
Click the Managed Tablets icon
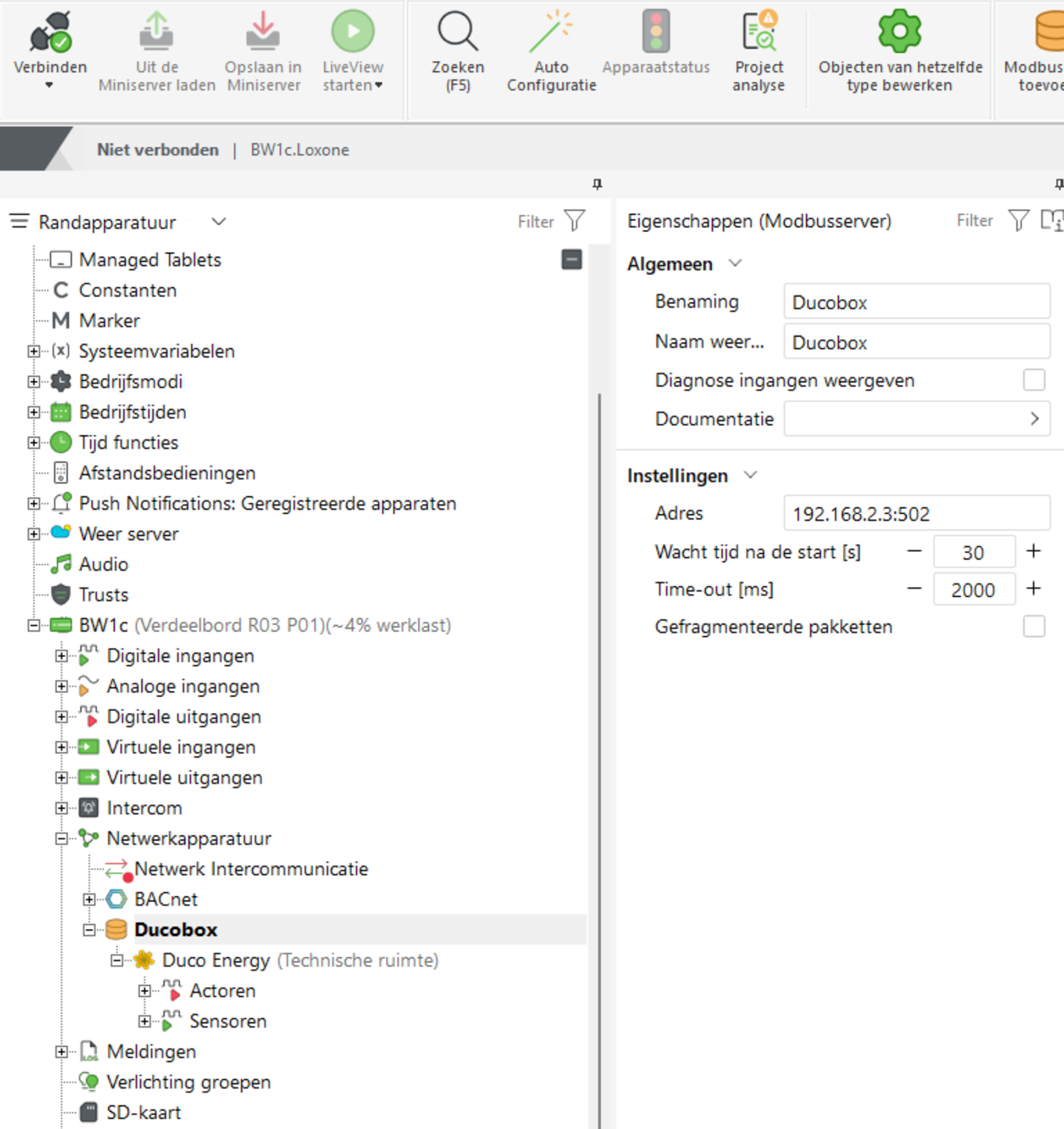[61, 259]
